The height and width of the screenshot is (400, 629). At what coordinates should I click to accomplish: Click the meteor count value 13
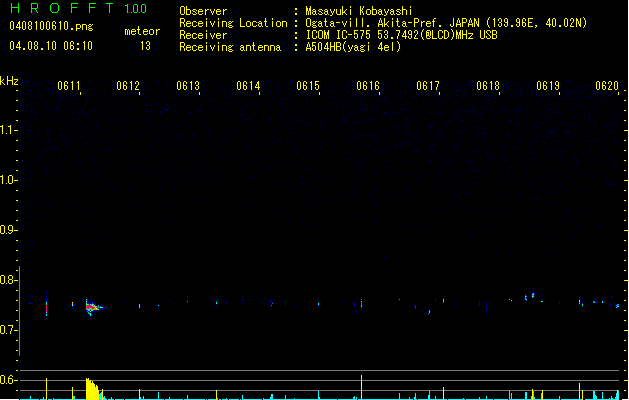click(145, 46)
